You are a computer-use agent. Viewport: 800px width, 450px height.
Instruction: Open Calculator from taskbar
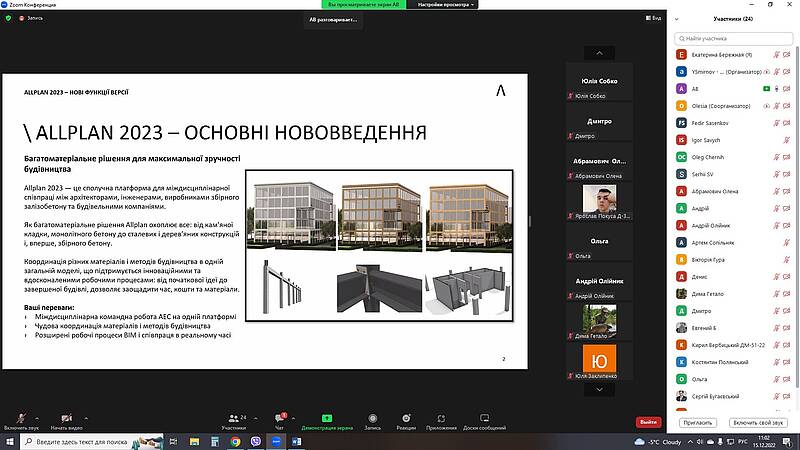(215, 442)
